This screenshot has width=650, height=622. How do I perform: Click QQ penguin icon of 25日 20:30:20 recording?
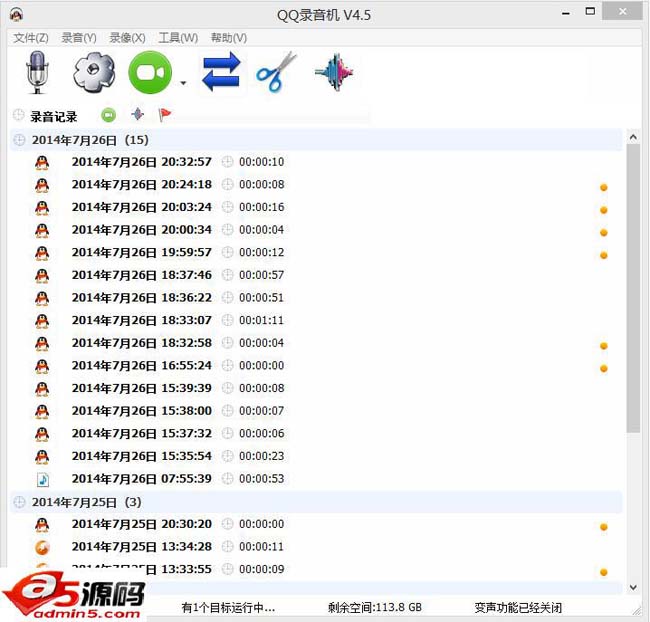tap(42, 525)
